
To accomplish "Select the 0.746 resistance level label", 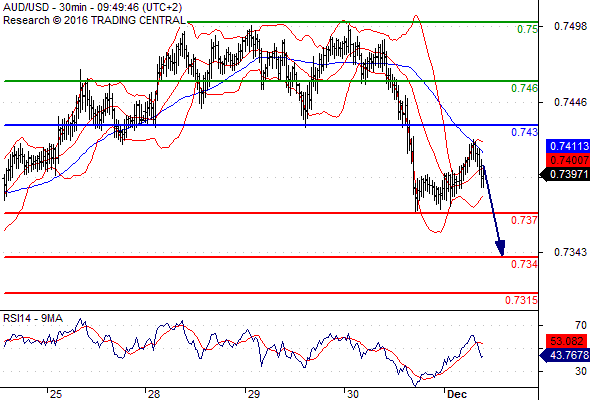I will [x=525, y=88].
